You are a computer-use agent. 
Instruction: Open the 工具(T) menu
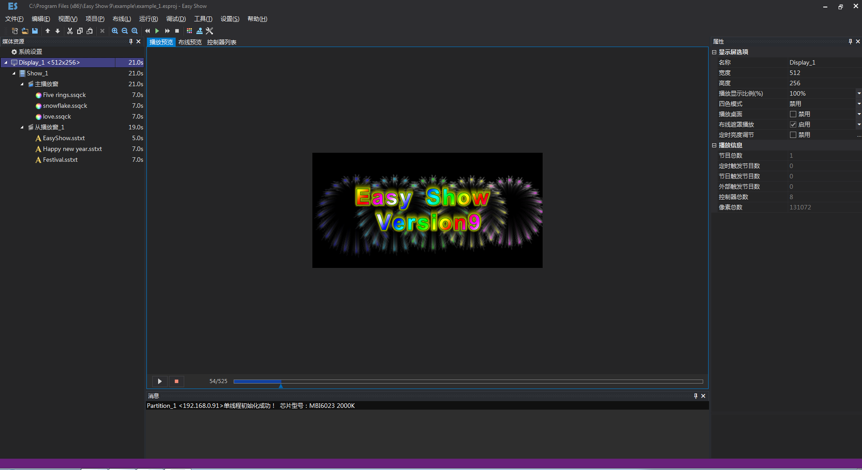coord(203,19)
